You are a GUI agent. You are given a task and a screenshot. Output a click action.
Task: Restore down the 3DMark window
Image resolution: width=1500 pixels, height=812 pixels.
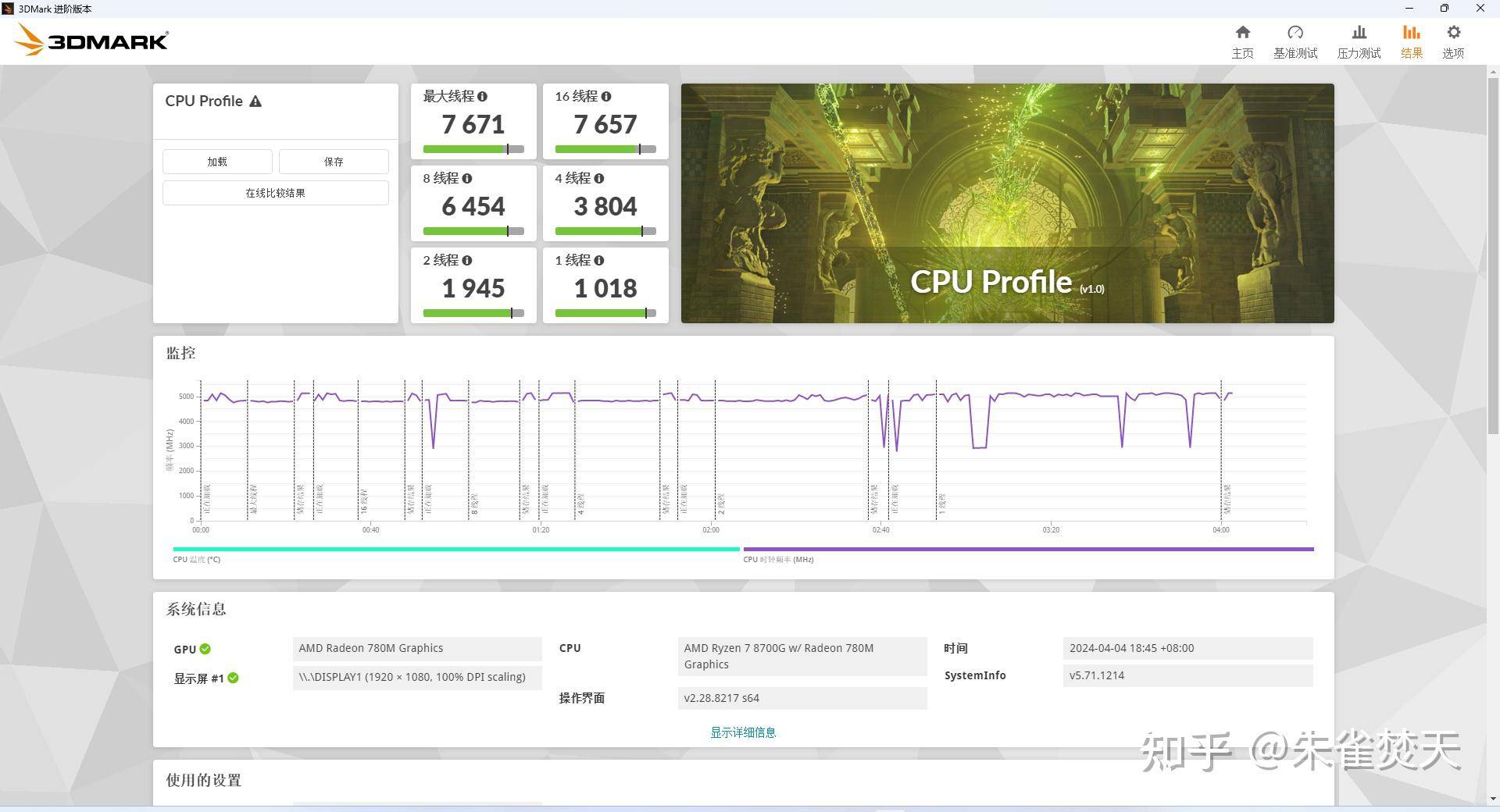(1445, 9)
